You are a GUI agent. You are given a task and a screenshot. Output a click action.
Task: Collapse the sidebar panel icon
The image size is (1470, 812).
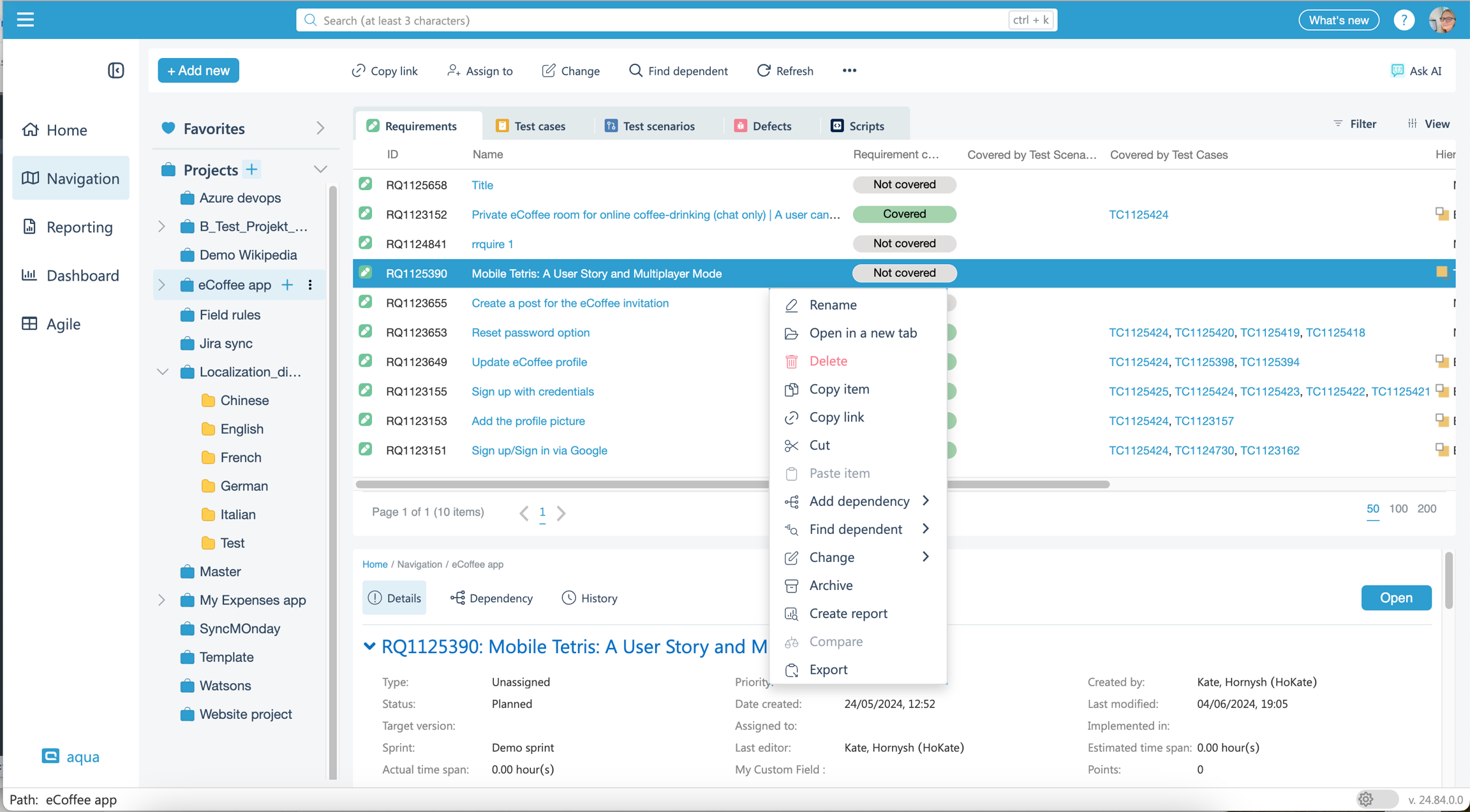[x=115, y=70]
